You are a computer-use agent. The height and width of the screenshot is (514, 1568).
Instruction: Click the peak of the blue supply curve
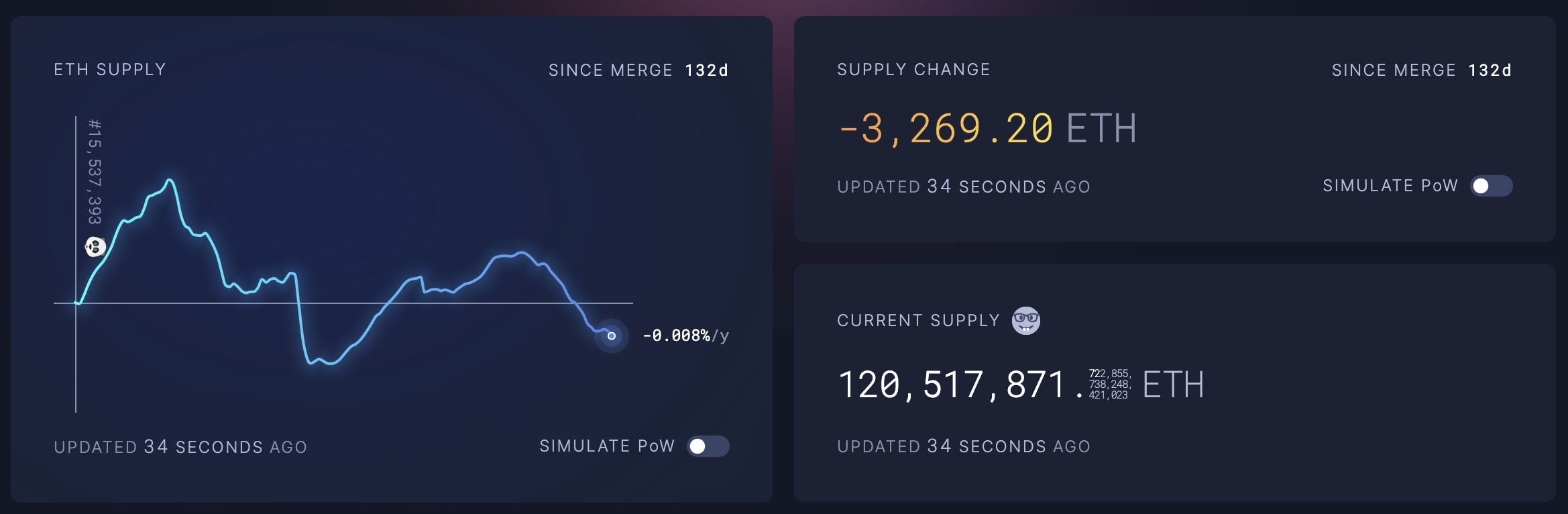pyautogui.click(x=170, y=180)
